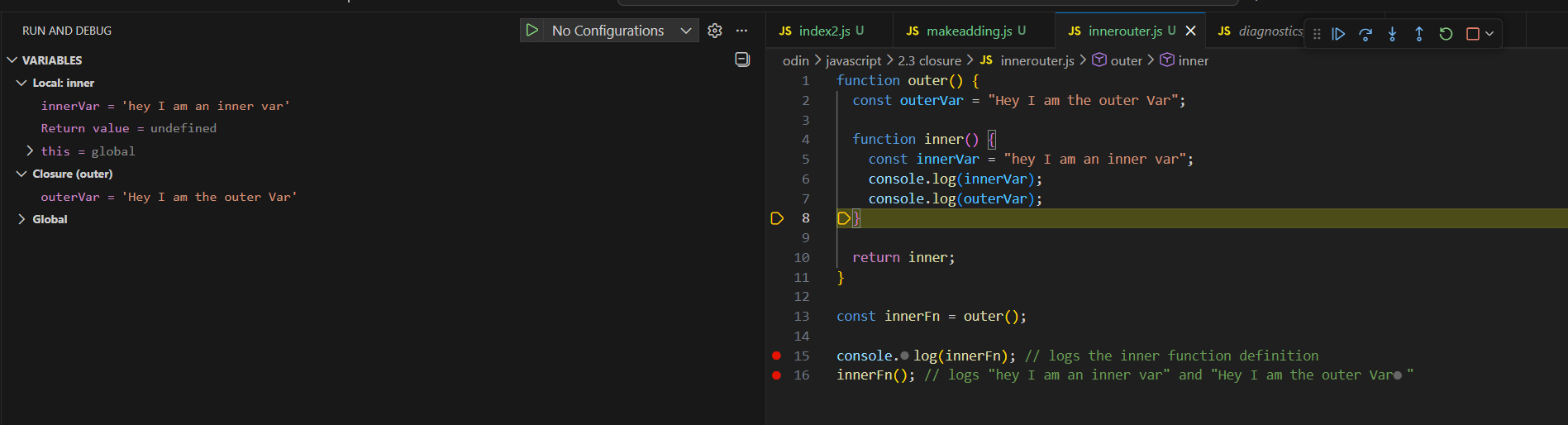Open launch.json with the gear icon

(715, 31)
